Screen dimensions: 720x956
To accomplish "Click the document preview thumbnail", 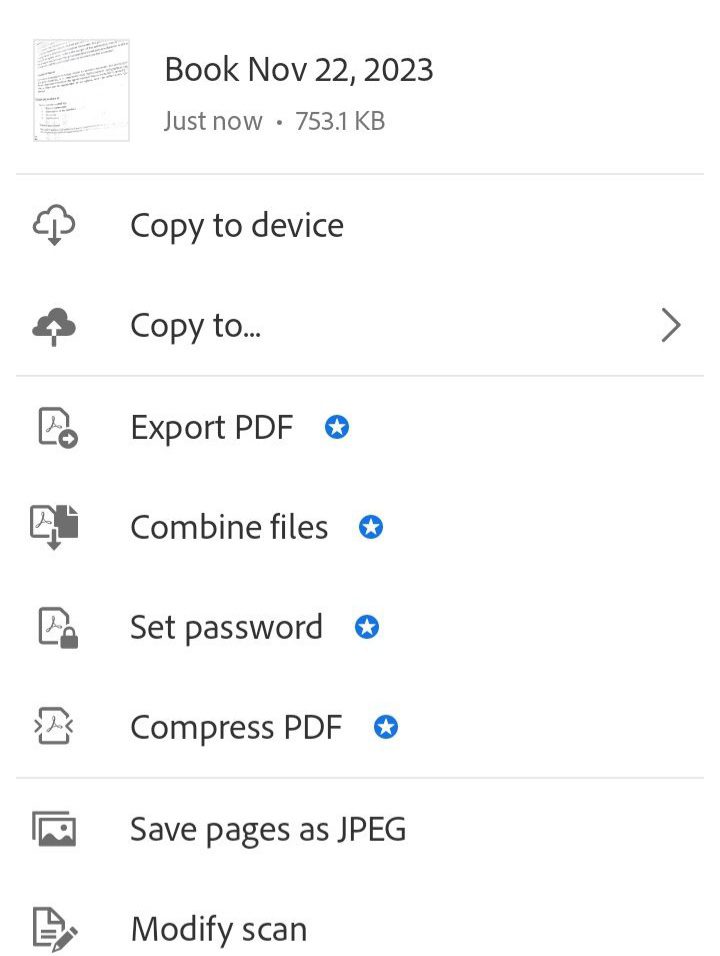I will (81, 90).
